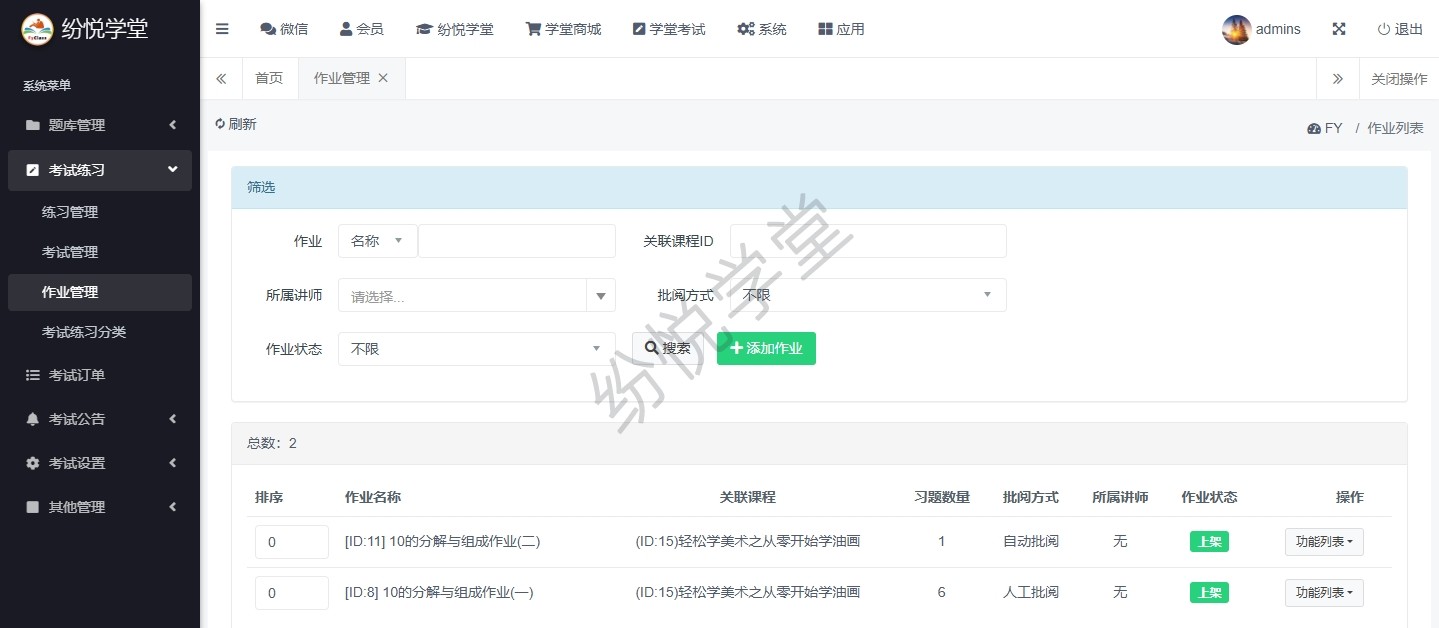The image size is (1439, 628).
Task: Click the 搜索 search button
Action: (667, 348)
